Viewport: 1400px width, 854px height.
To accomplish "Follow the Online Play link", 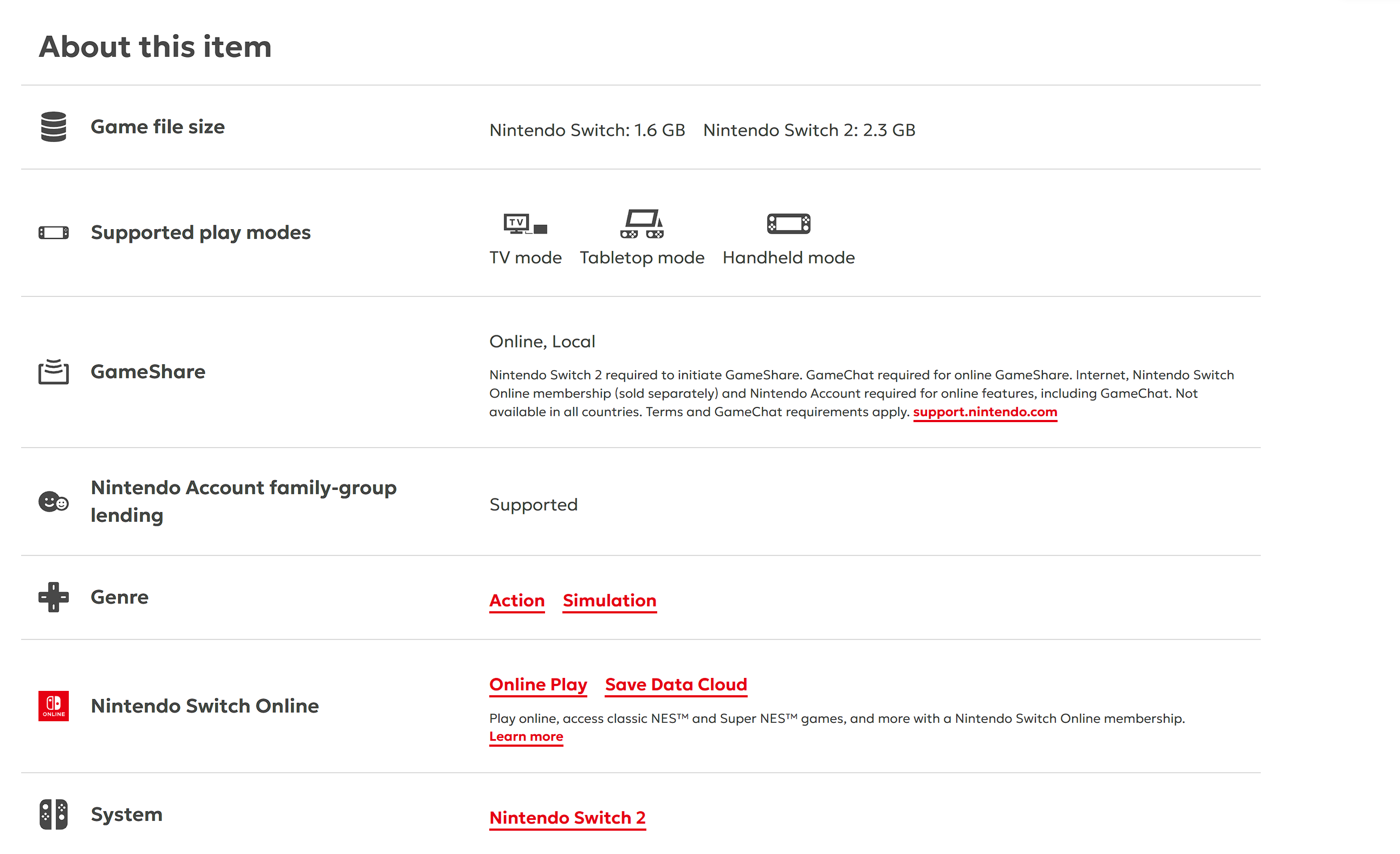I will (x=537, y=685).
